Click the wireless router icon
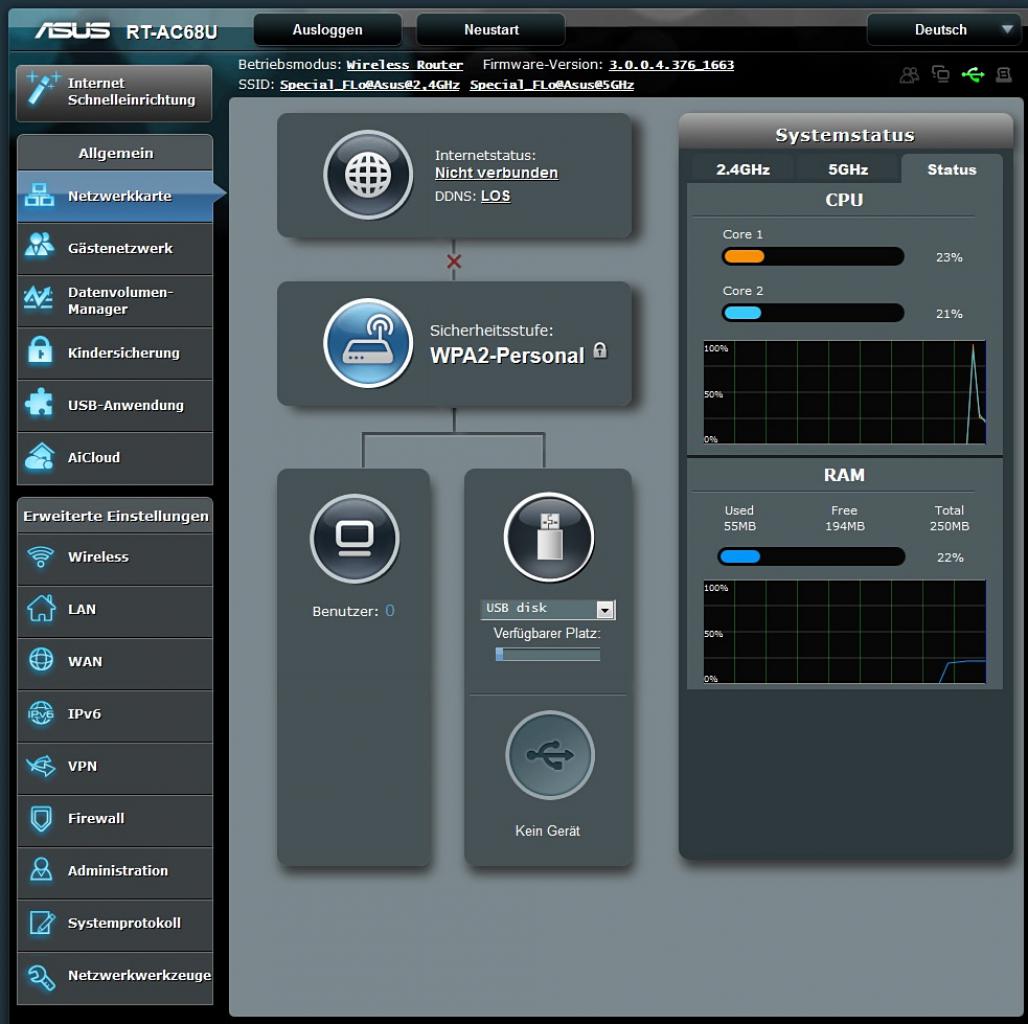This screenshot has height=1024, width=1028. [x=368, y=343]
